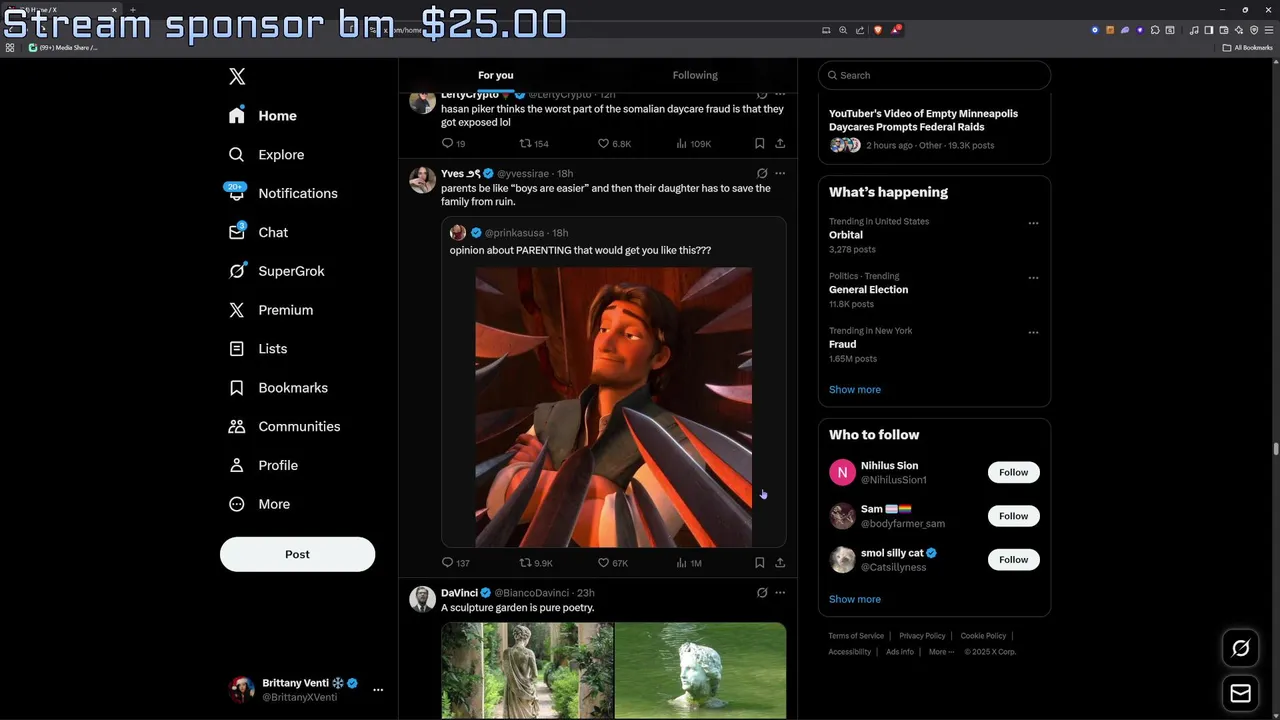Open more options on DaVinci post

tap(780, 592)
